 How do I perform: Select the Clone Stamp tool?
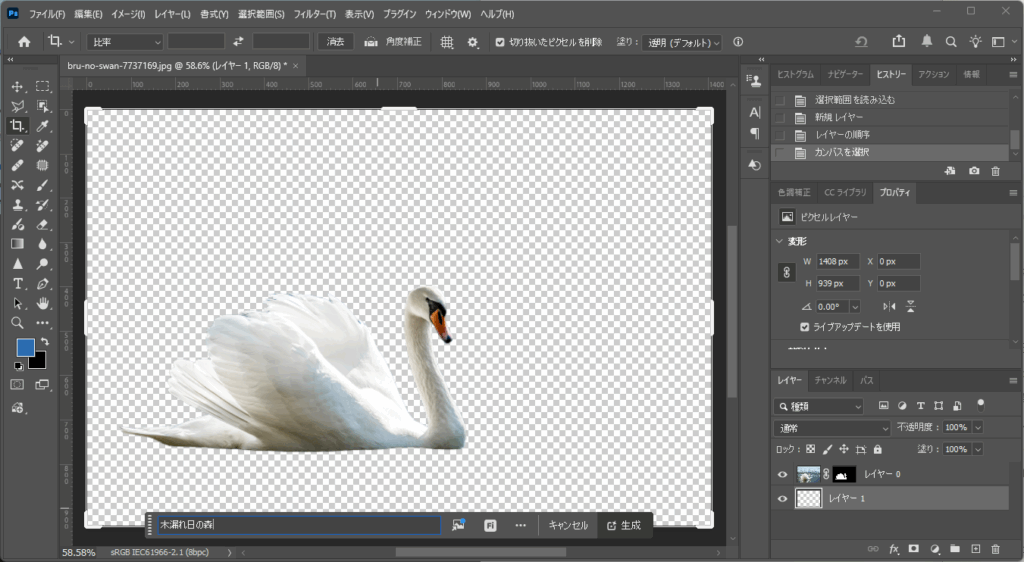(x=17, y=205)
